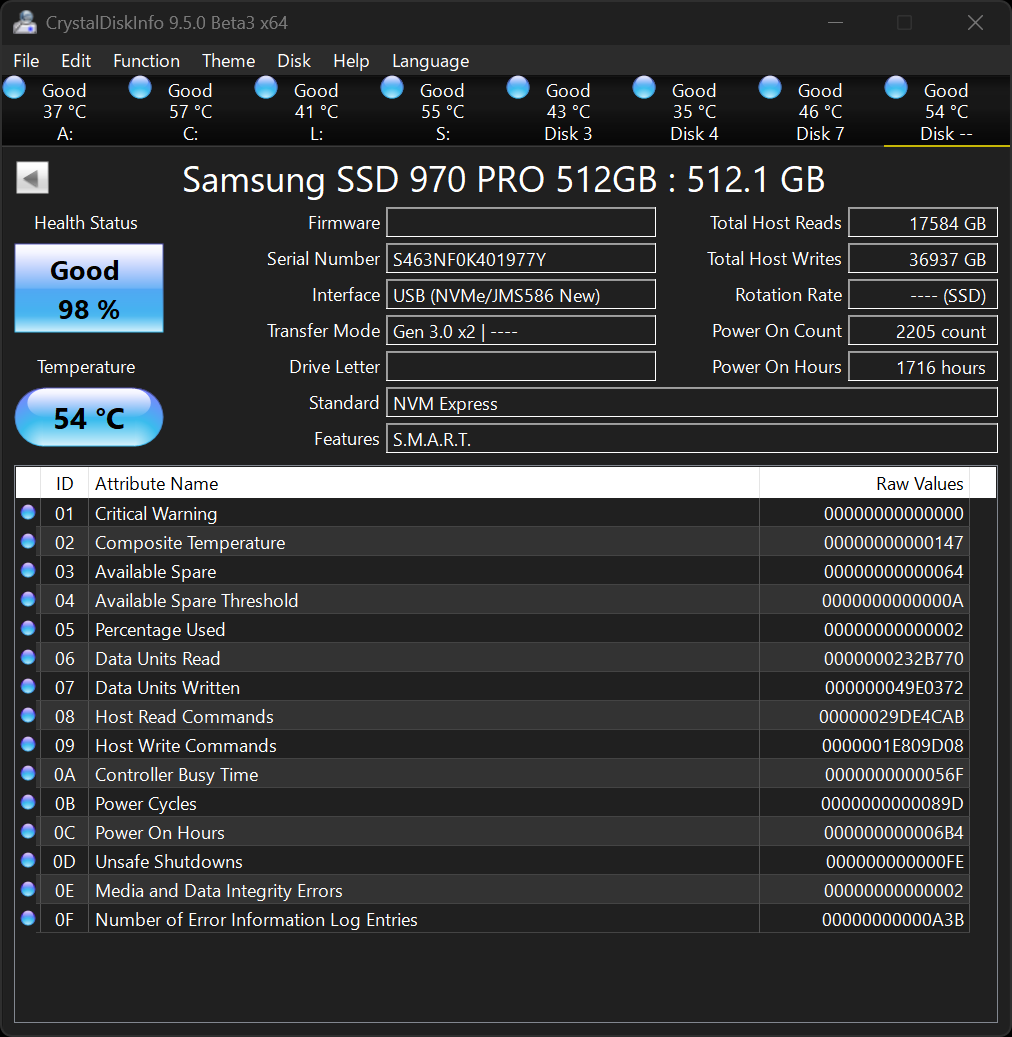Viewport: 1012px width, 1037px height.
Task: Click the Good 98% health status badge
Action: tap(88, 287)
